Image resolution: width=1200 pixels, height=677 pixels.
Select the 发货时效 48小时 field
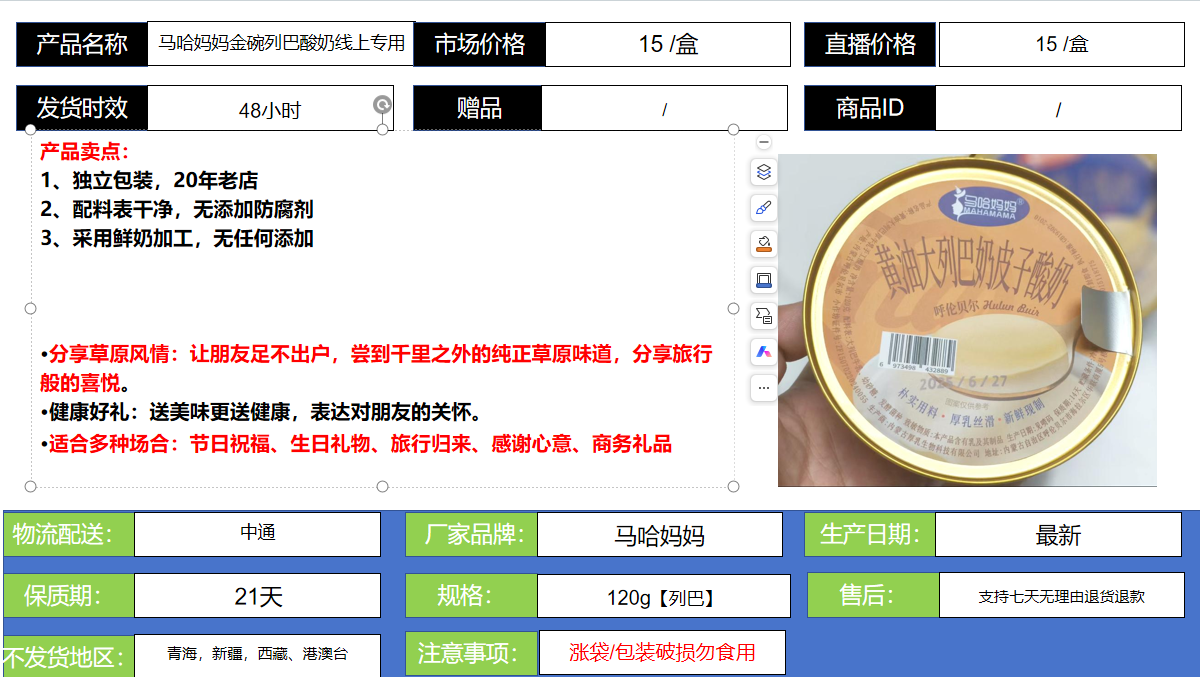[x=269, y=110]
